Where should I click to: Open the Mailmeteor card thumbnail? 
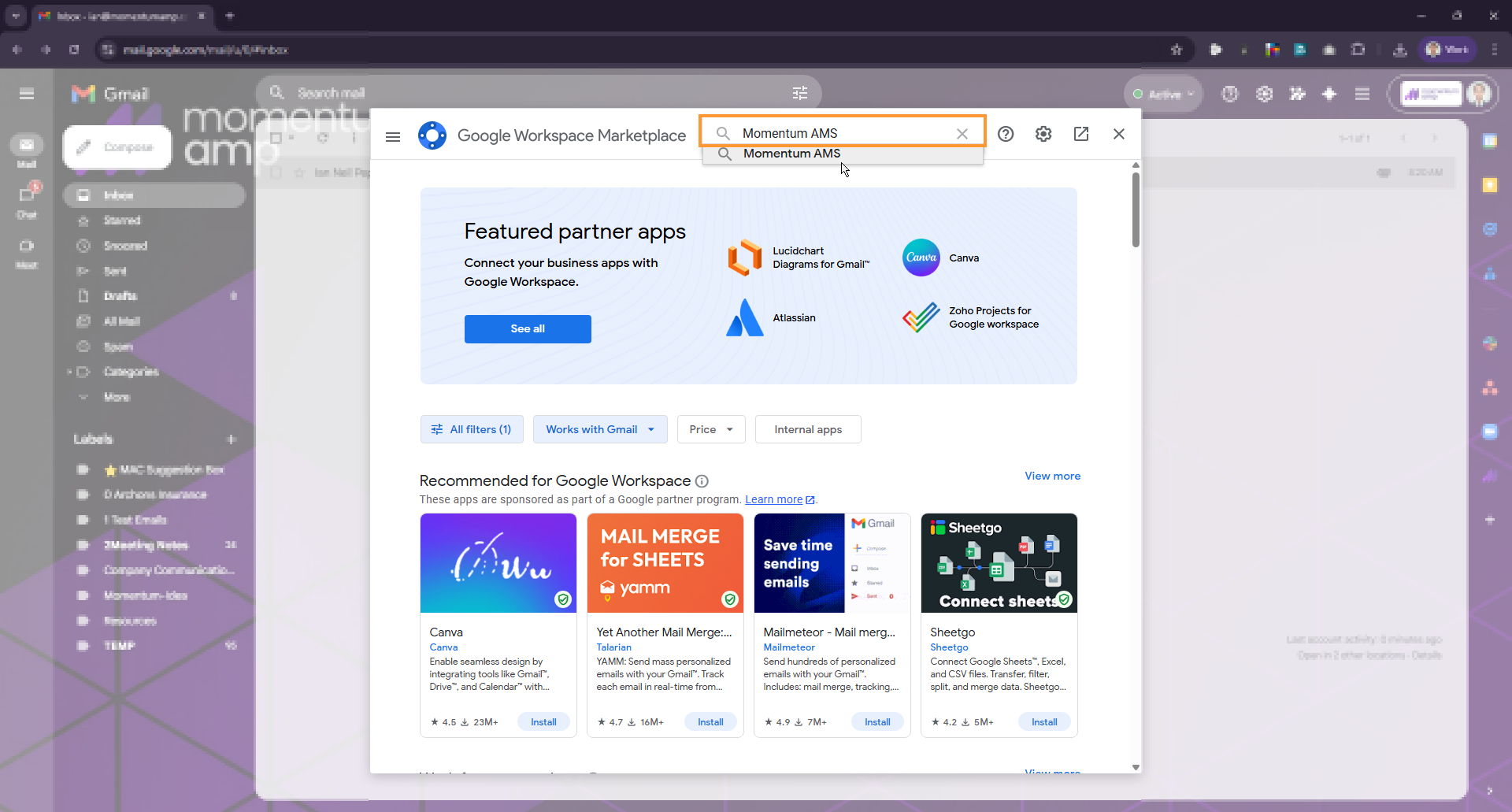pyautogui.click(x=832, y=563)
